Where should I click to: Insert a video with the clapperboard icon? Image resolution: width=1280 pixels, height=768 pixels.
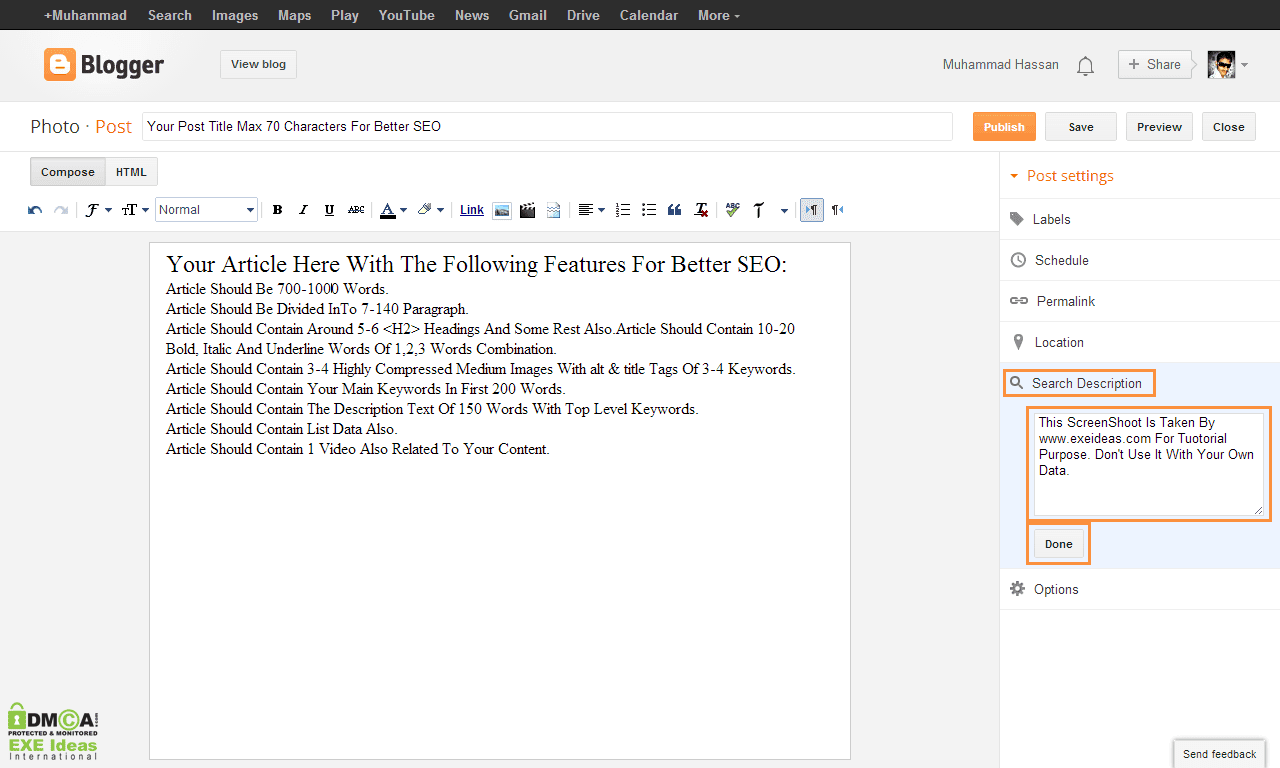(x=528, y=210)
